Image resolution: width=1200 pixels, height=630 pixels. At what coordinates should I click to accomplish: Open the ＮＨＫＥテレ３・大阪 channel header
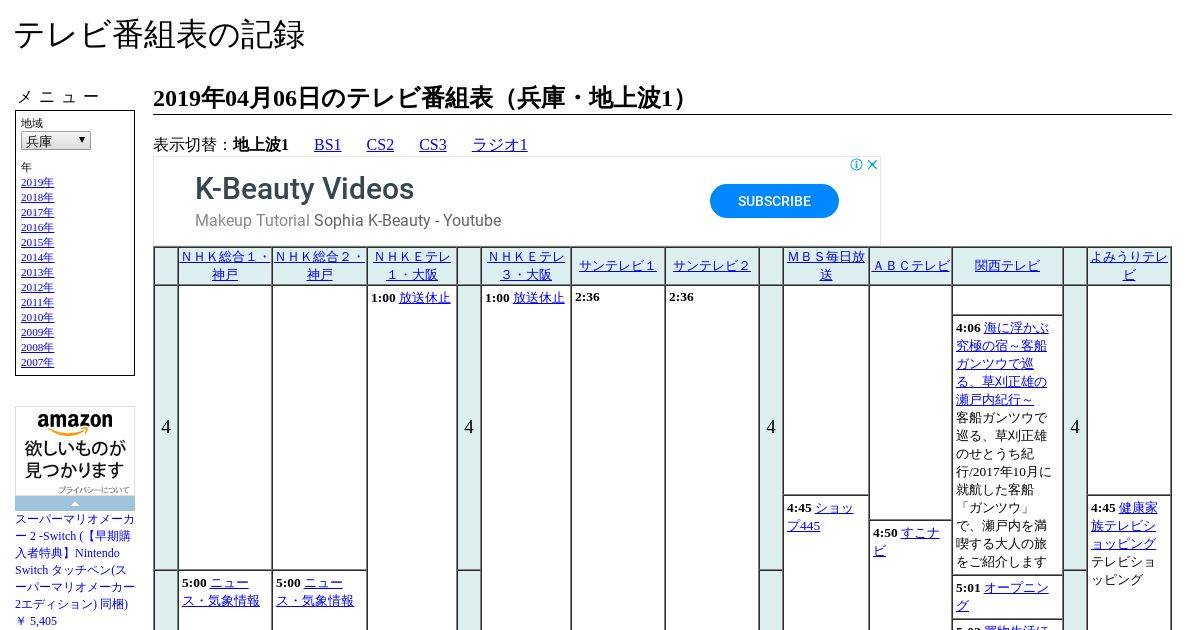pyautogui.click(x=526, y=266)
